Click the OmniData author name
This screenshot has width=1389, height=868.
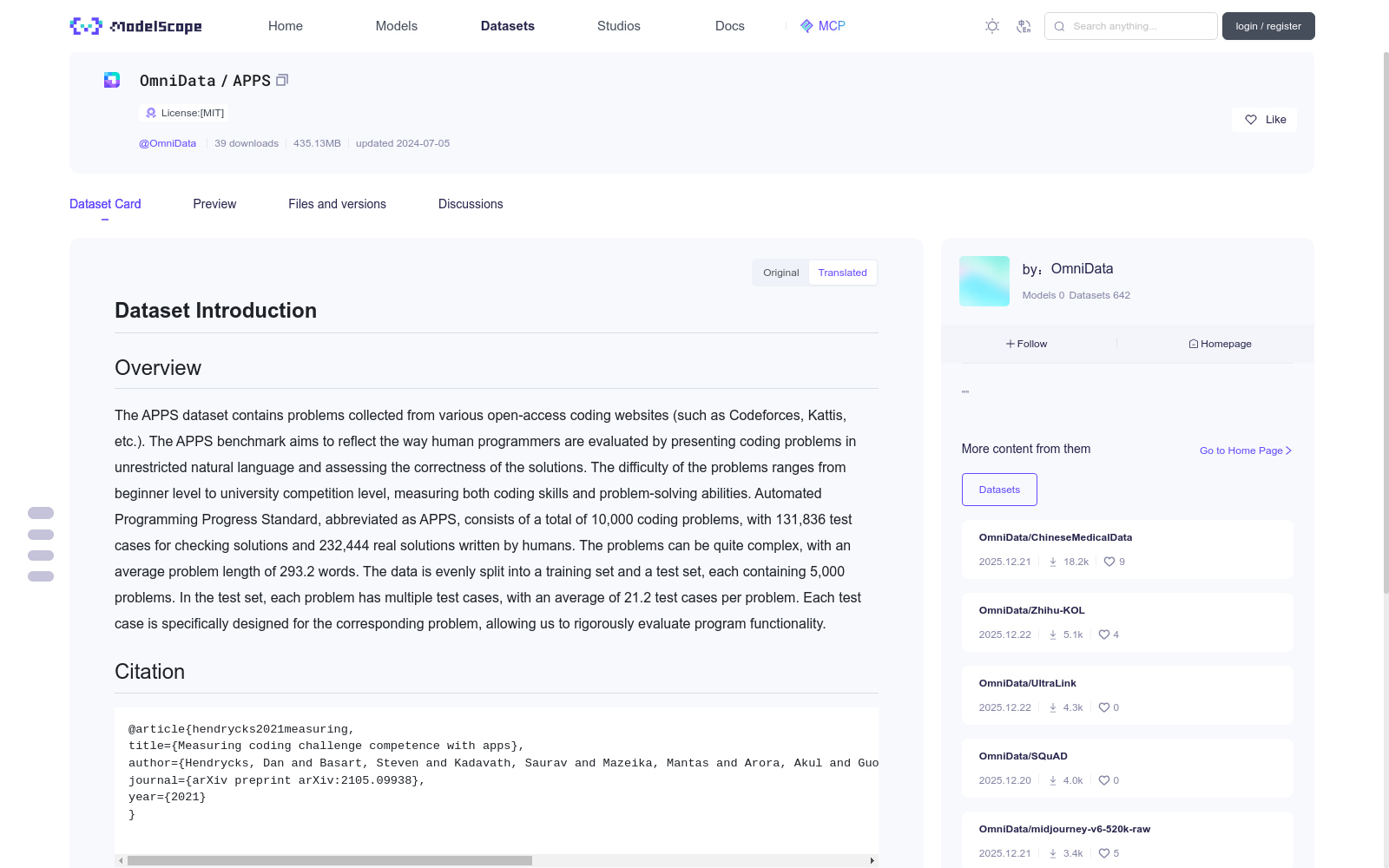tap(1082, 269)
